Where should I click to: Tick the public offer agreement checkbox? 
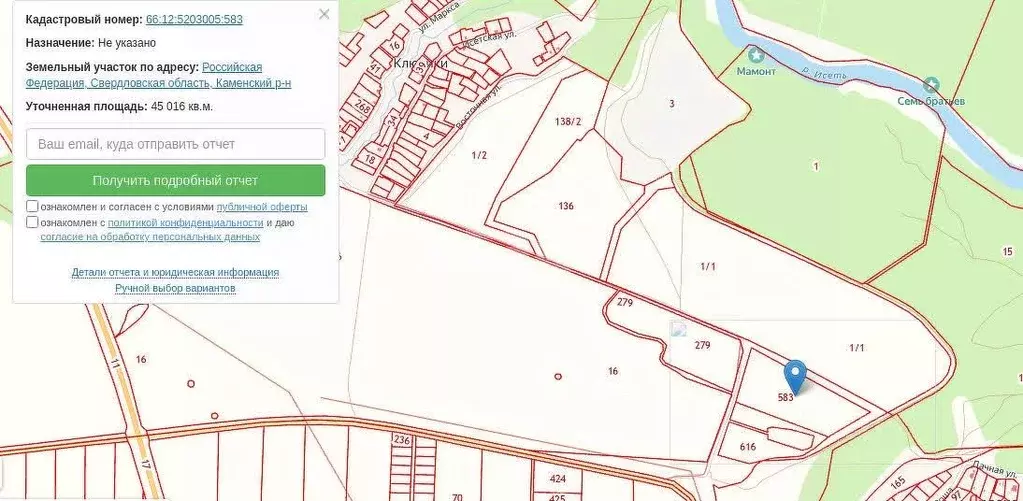point(32,206)
